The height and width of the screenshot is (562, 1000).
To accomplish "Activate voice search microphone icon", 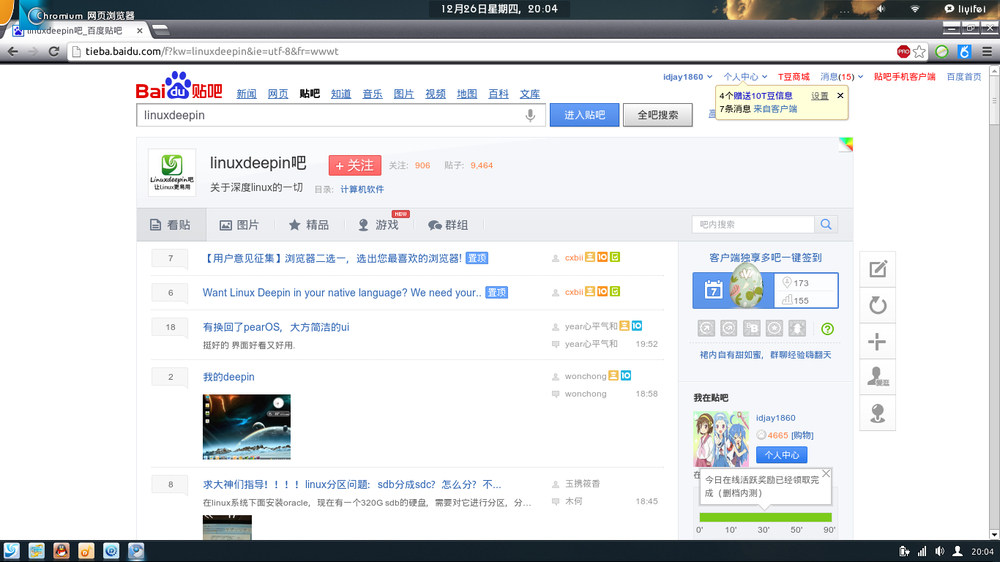I will click(x=530, y=115).
